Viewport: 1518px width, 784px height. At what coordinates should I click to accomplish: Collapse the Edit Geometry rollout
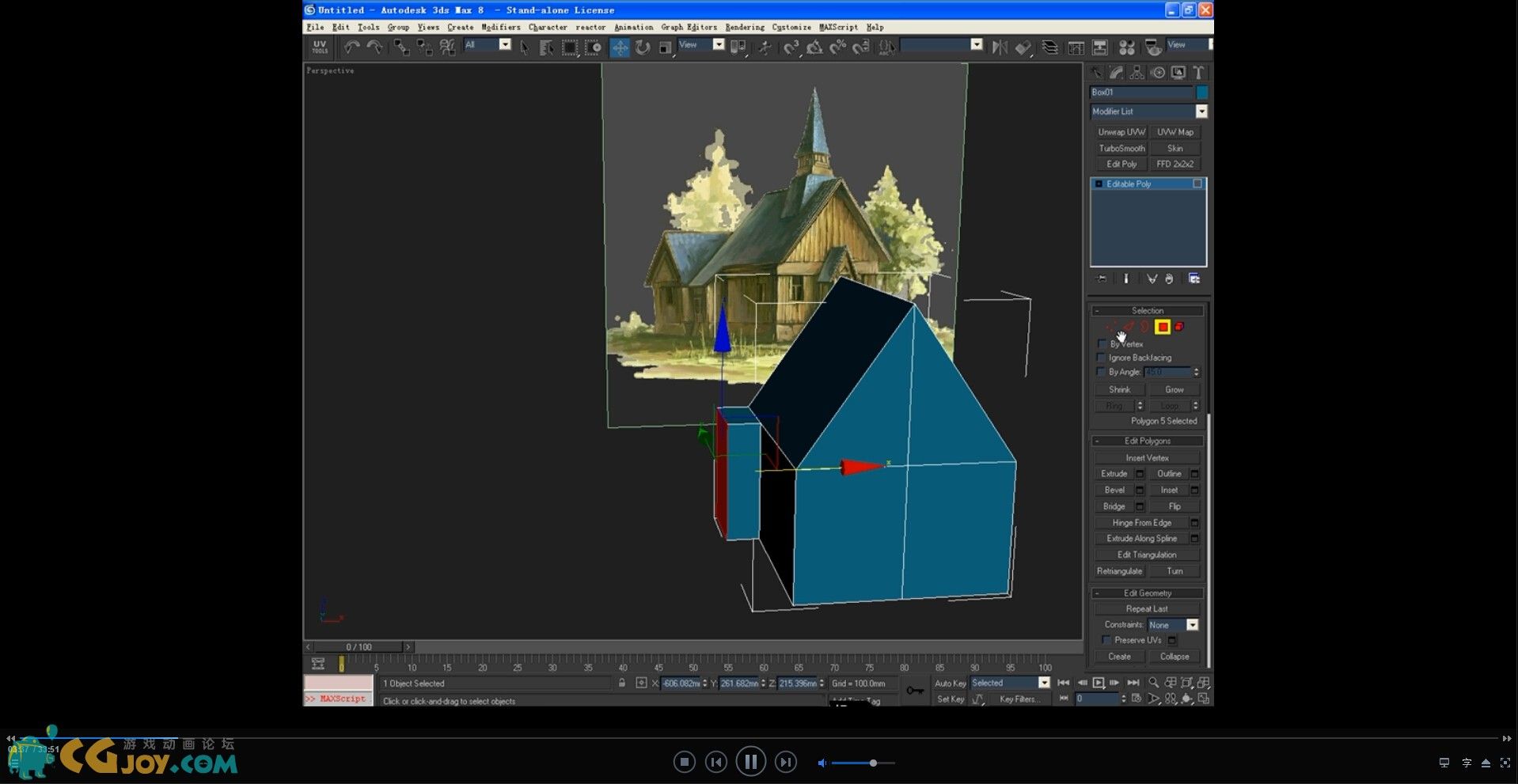point(1147,593)
